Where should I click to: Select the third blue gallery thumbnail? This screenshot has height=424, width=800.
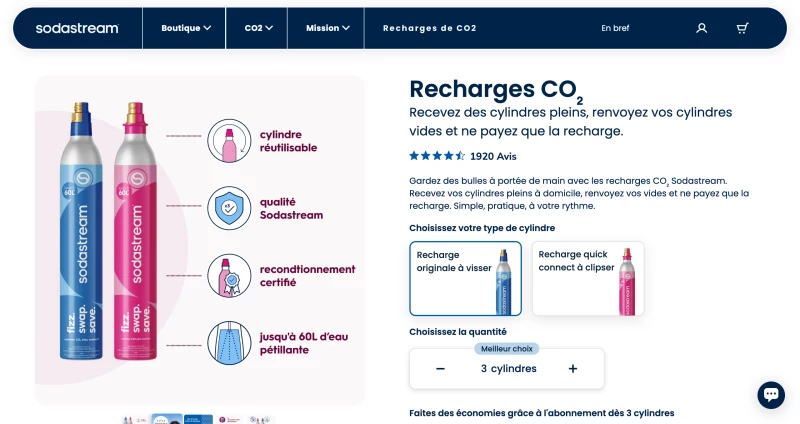pos(198,419)
